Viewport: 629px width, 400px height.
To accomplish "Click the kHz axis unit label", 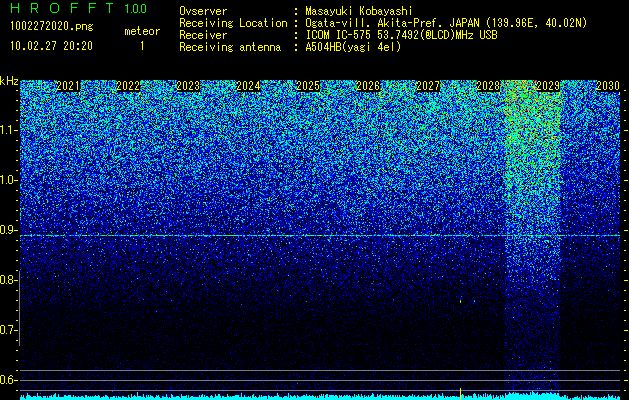I will [x=9, y=81].
